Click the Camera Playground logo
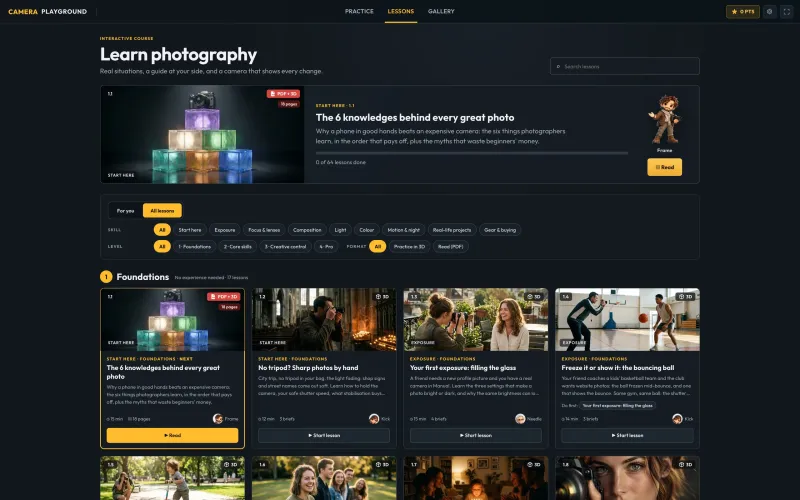 pos(47,11)
